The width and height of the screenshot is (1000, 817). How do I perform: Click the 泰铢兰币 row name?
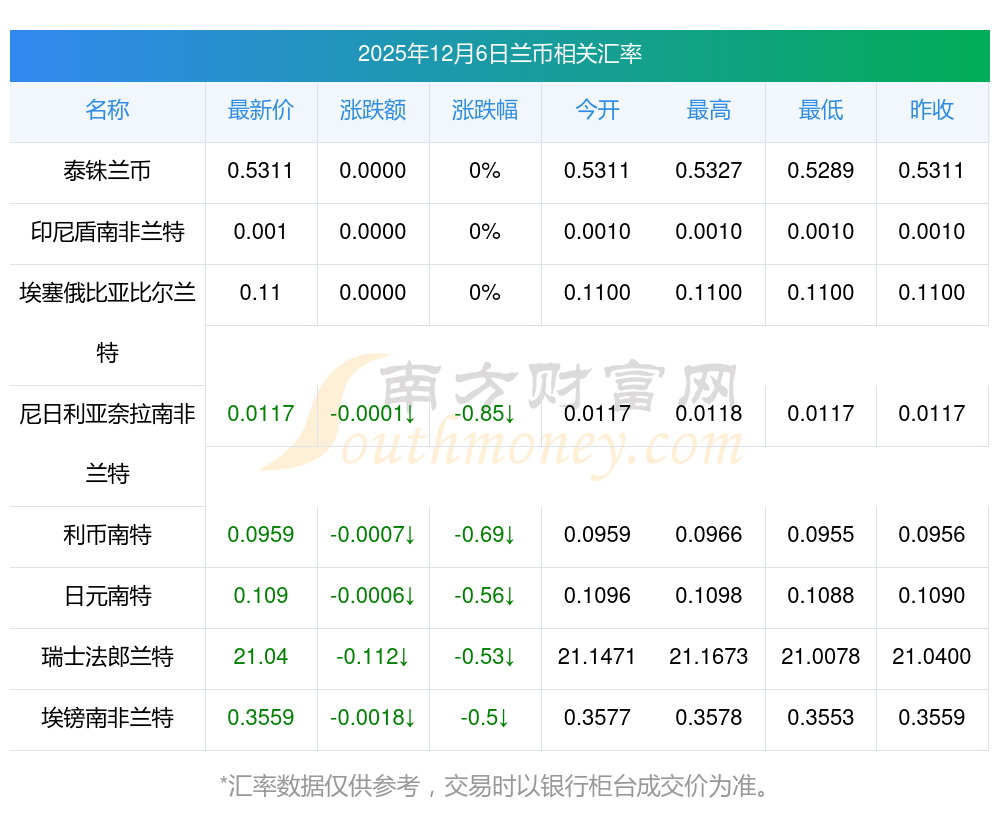click(x=107, y=171)
